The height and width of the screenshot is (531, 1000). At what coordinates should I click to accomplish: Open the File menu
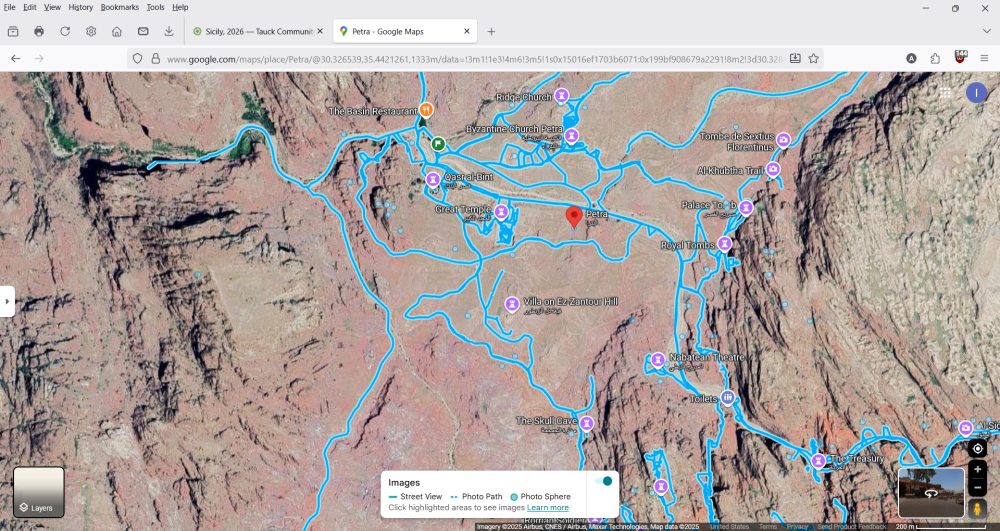pos(10,7)
